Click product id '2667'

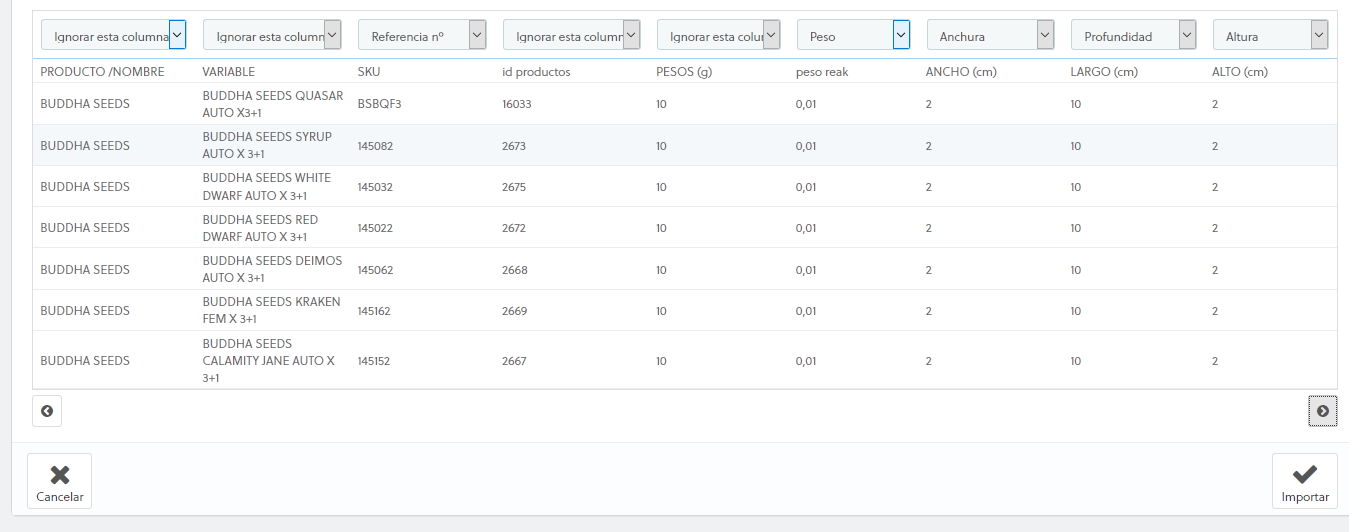pos(514,361)
